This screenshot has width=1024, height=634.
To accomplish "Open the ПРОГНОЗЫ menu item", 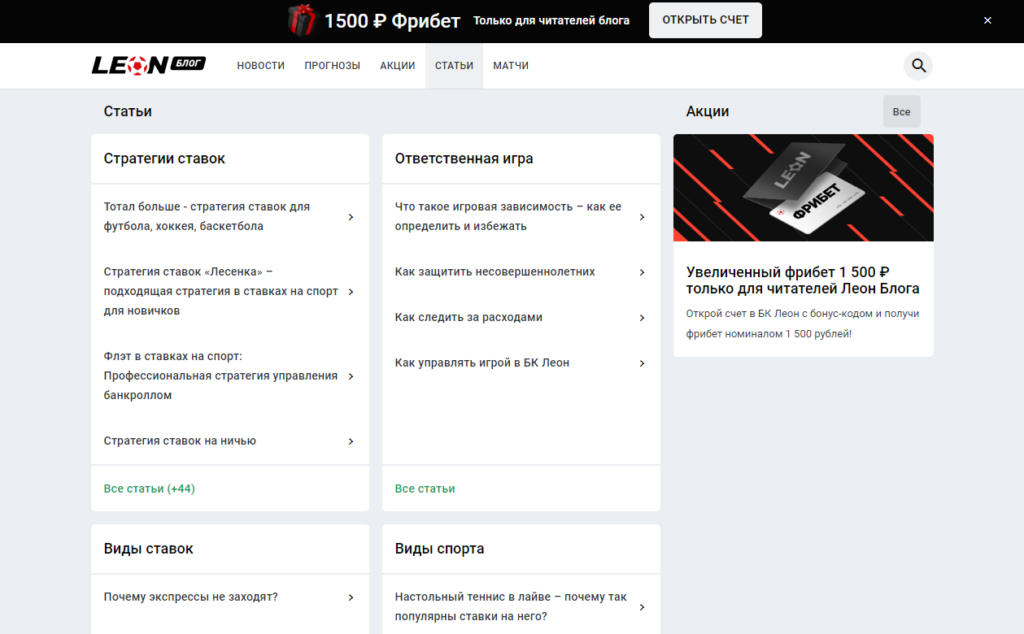I will [332, 66].
